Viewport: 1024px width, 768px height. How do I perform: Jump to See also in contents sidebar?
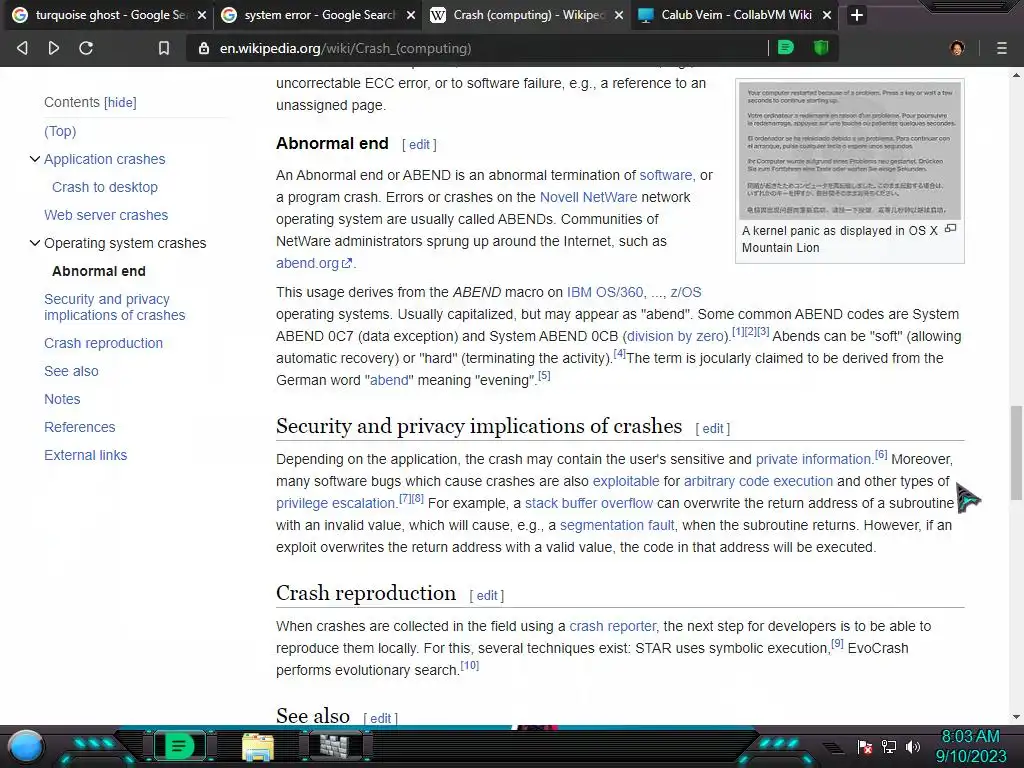click(x=71, y=372)
